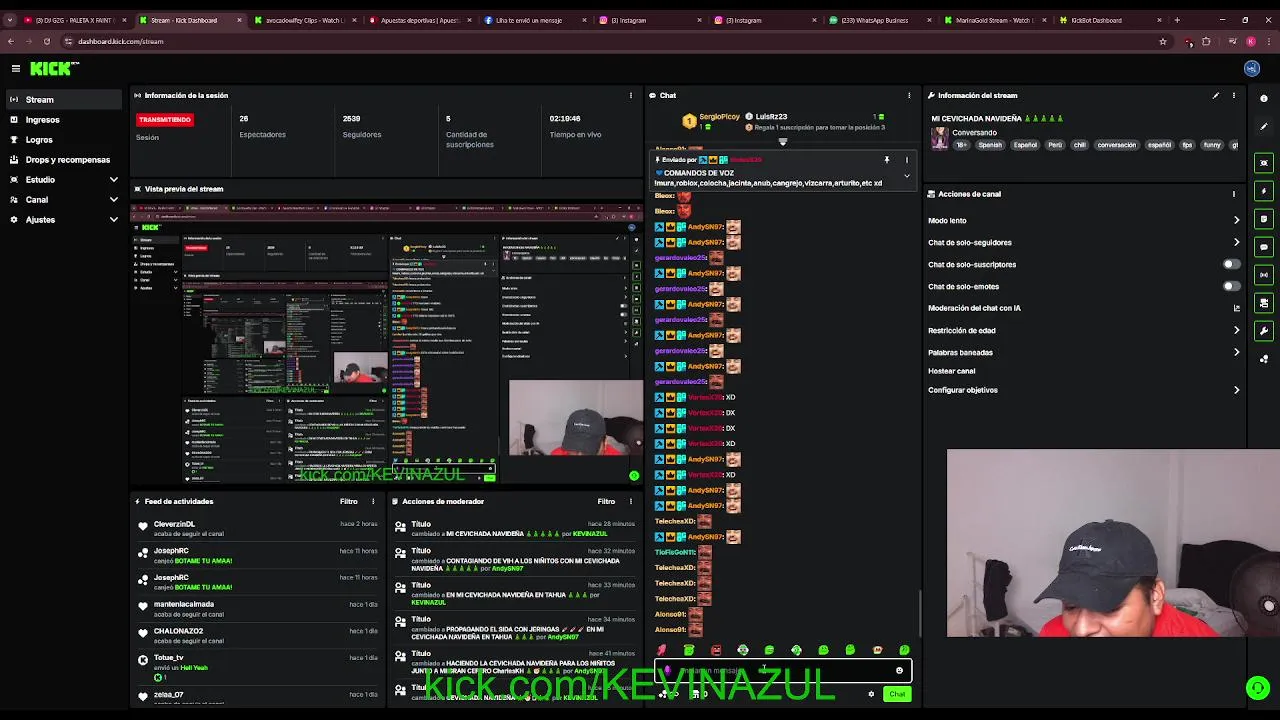Screen dimensions: 1280x720
Task: Reload the page in browser toolbar
Action: [46, 41]
